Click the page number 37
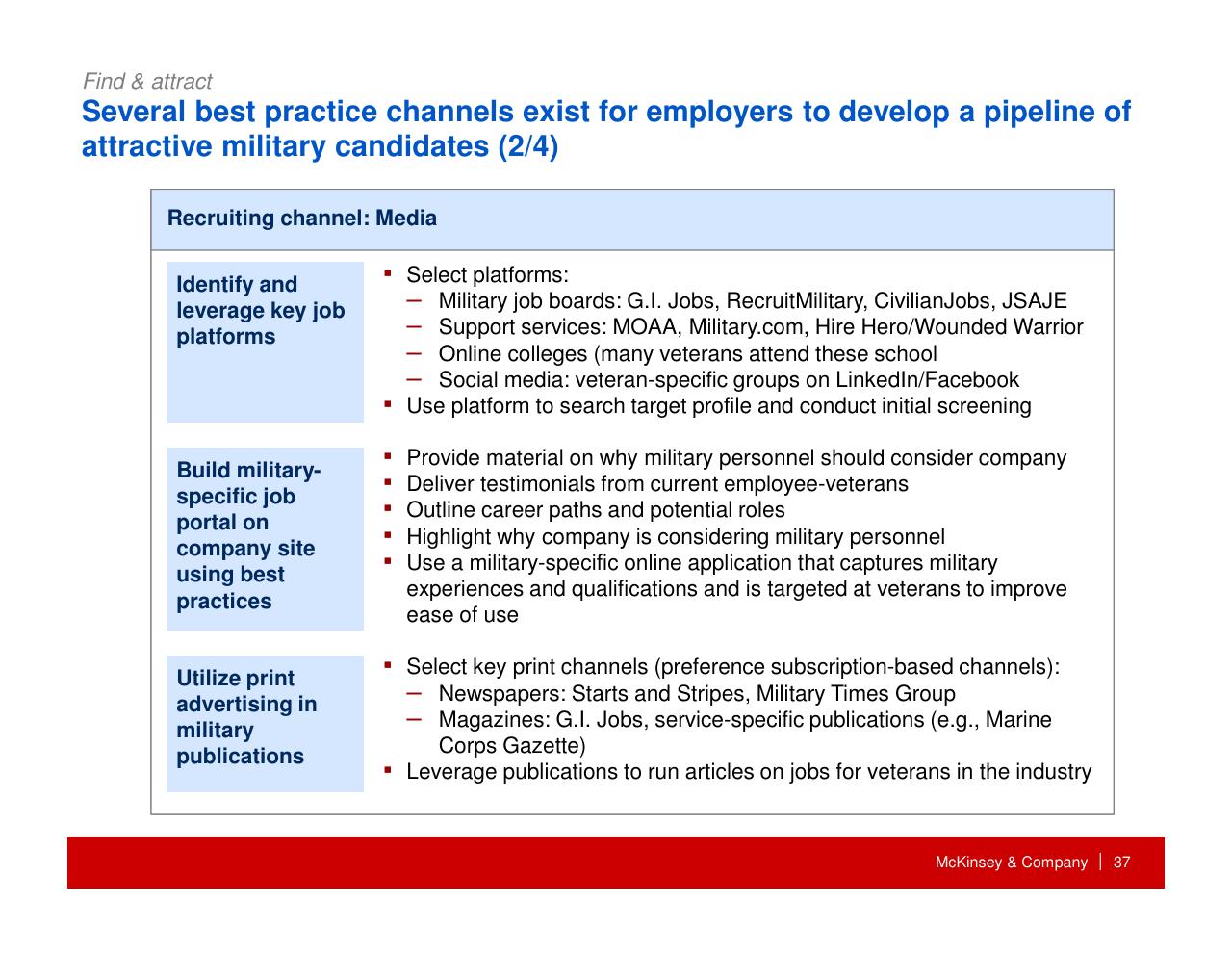The height and width of the screenshot is (953, 1232). (1121, 863)
